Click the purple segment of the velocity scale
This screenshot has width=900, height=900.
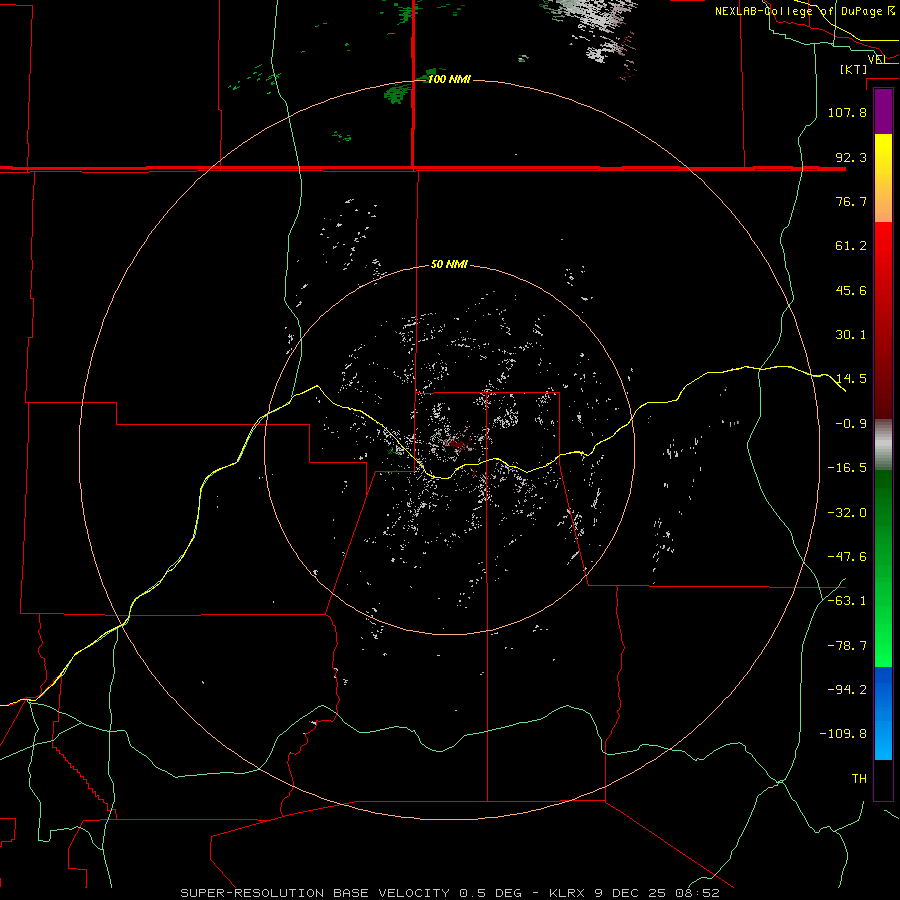pos(883,112)
